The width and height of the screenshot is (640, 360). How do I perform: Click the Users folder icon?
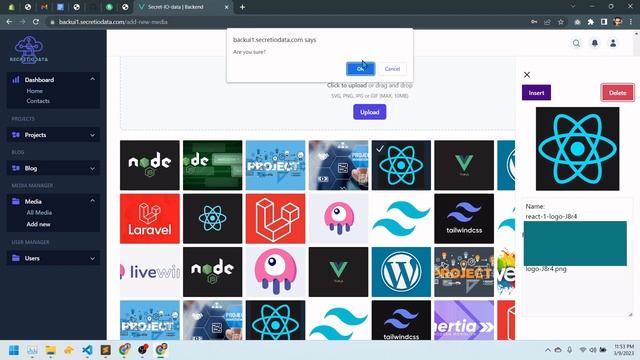(x=16, y=258)
